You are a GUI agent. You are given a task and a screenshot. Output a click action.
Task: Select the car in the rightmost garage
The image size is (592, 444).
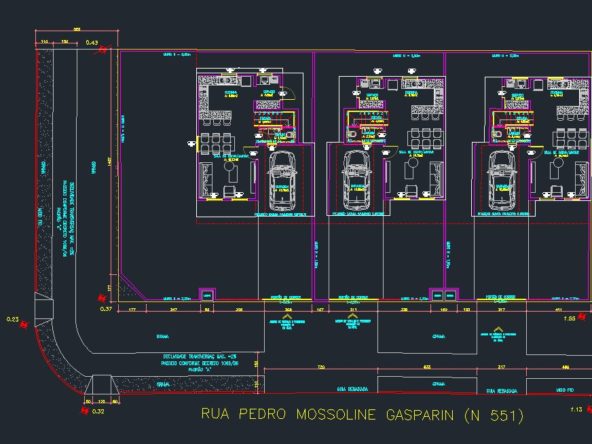point(502,180)
